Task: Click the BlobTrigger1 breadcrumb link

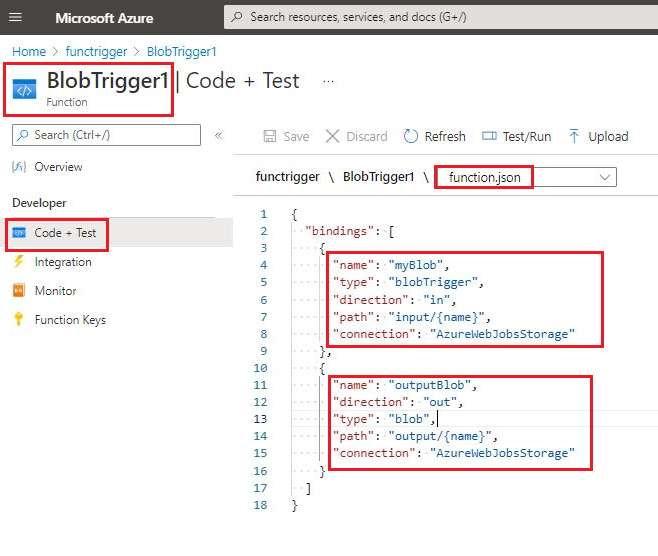Action: pyautogui.click(x=182, y=52)
